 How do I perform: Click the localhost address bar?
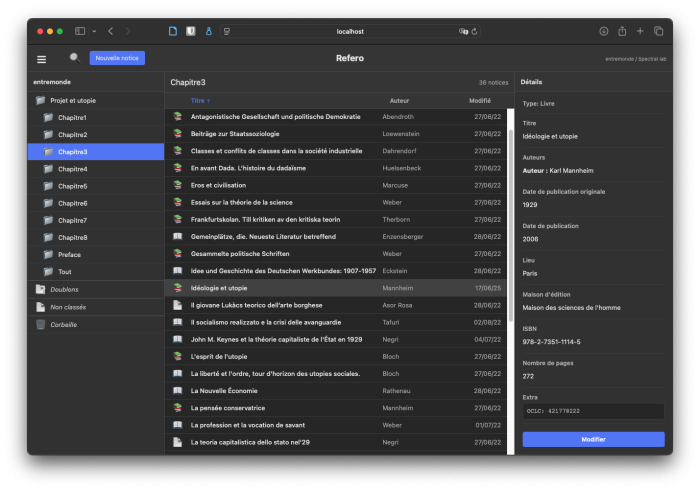point(350,31)
